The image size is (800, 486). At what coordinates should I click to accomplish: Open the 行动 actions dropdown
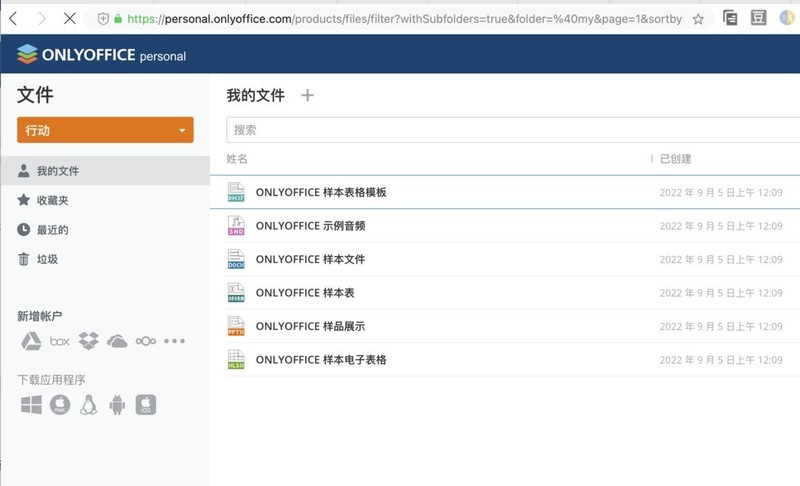coord(105,130)
